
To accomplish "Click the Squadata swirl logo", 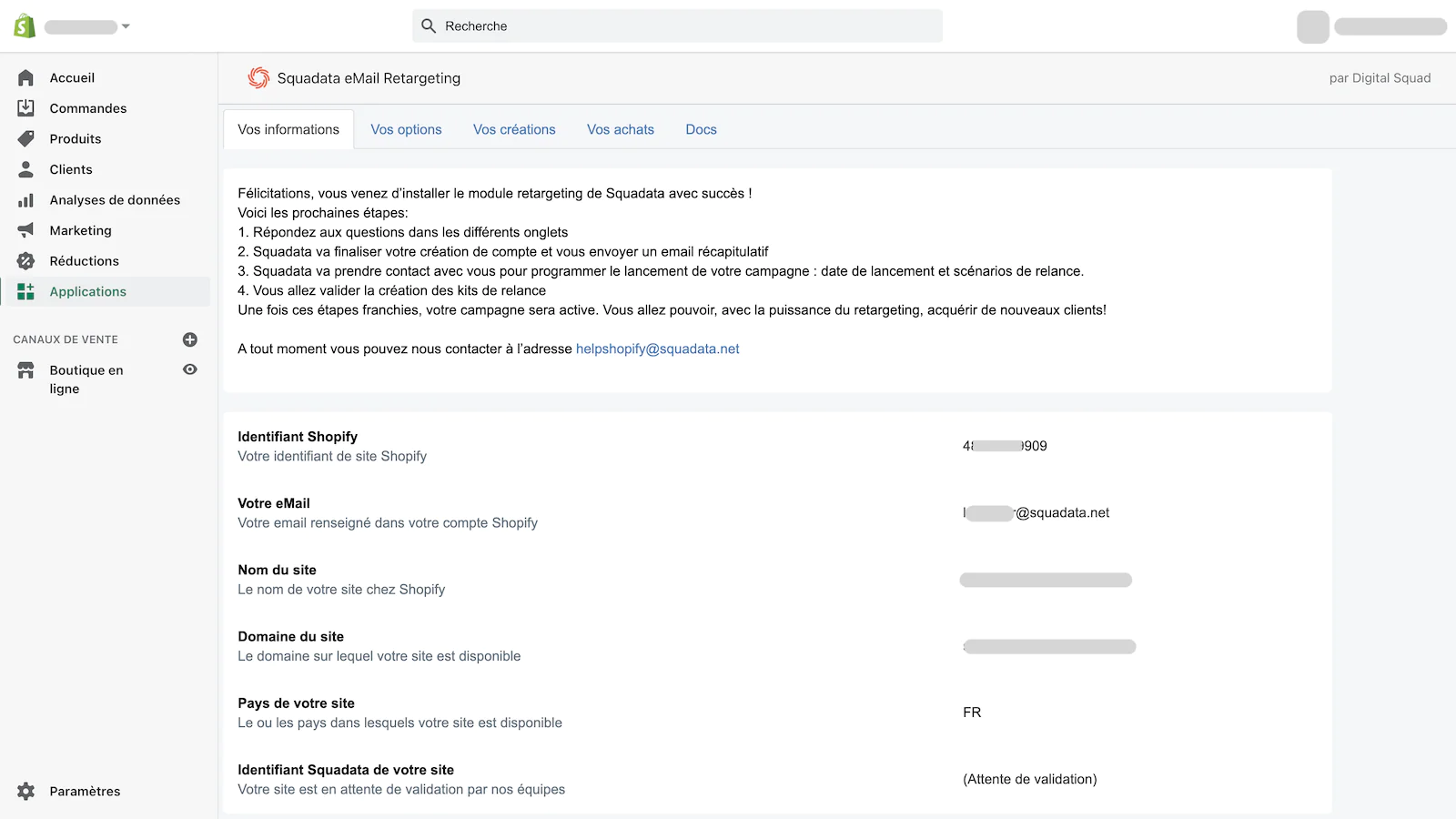I will coord(258,78).
